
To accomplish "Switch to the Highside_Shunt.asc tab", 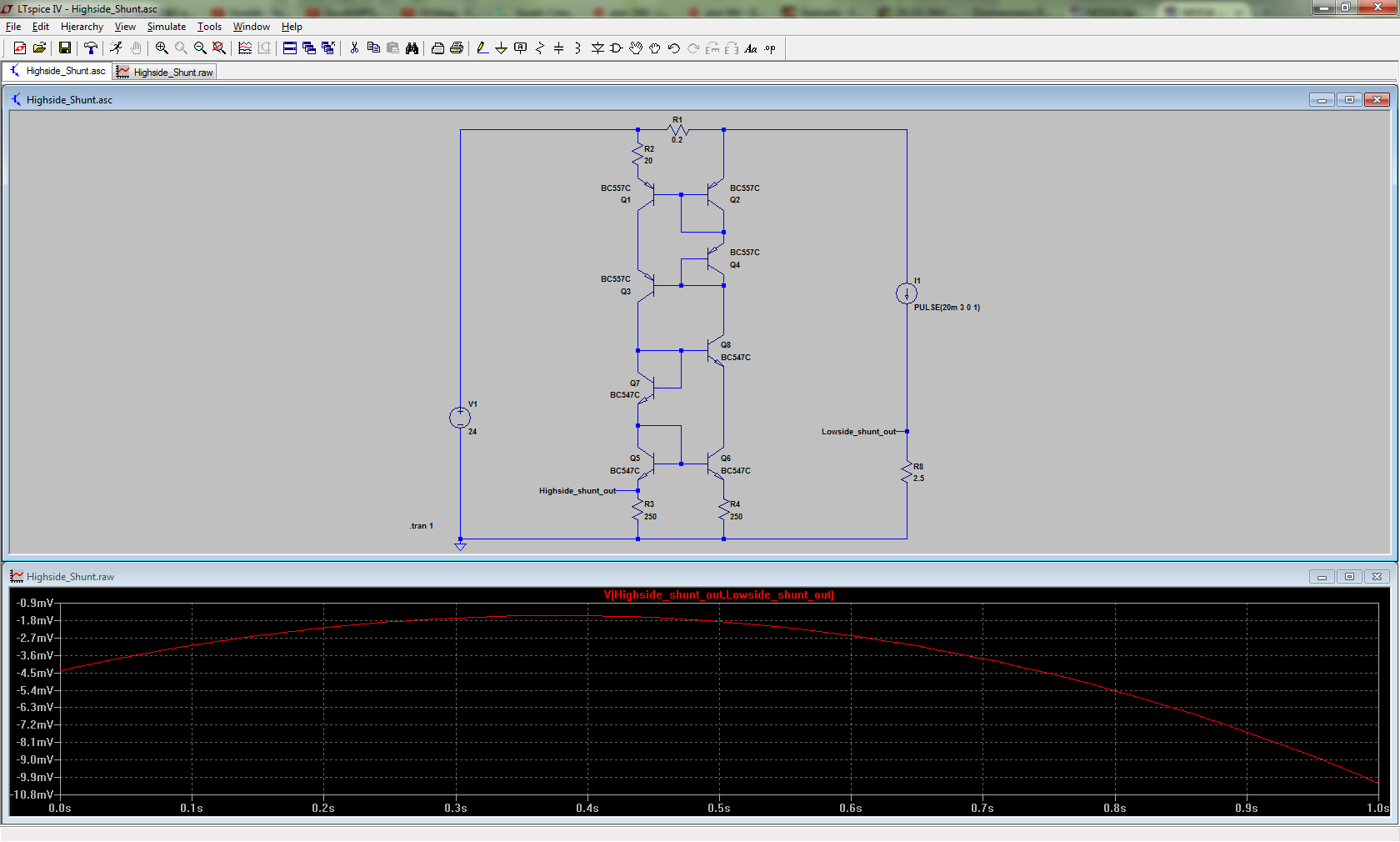I will [57, 71].
